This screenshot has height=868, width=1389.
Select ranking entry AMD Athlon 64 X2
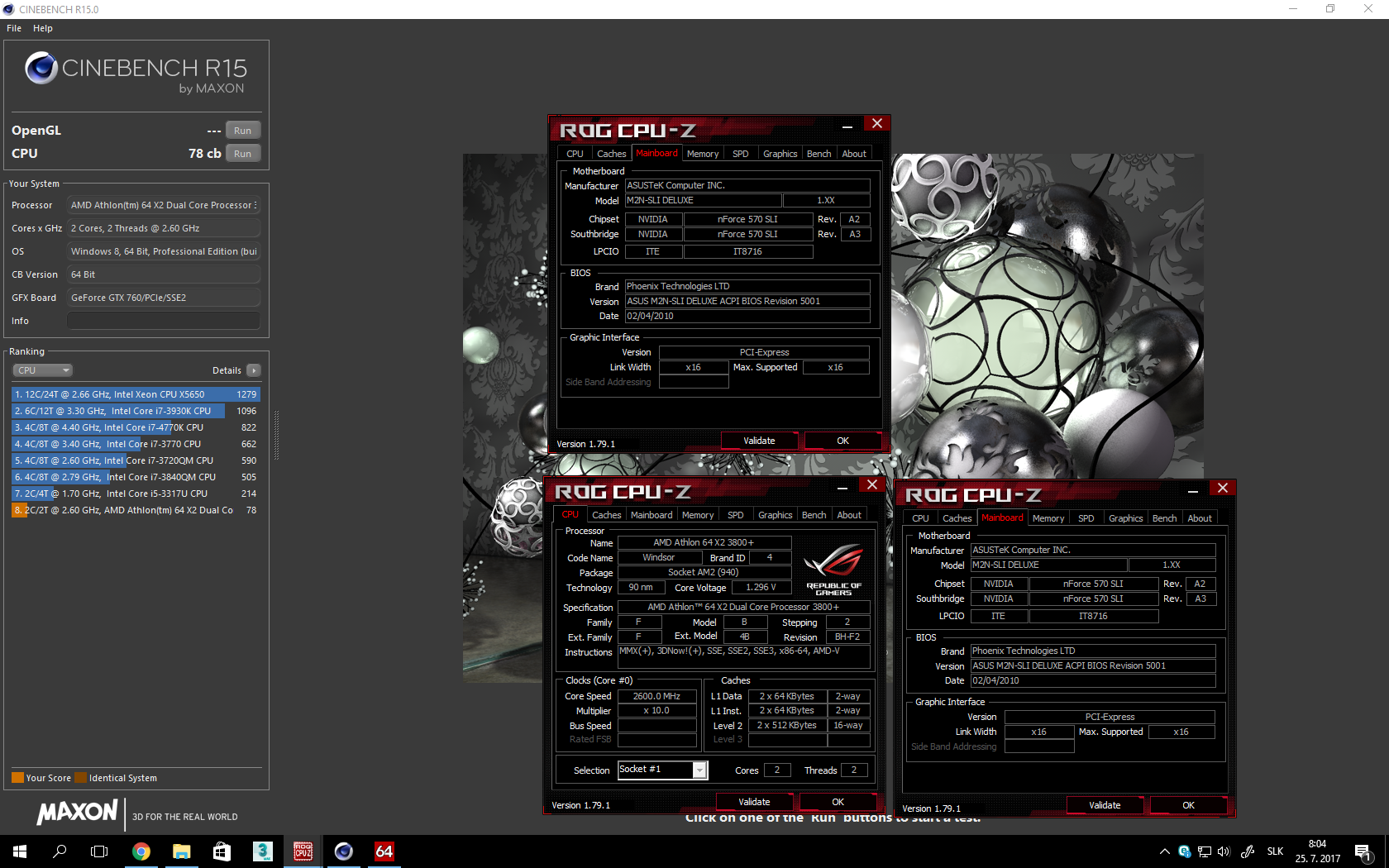(136, 510)
